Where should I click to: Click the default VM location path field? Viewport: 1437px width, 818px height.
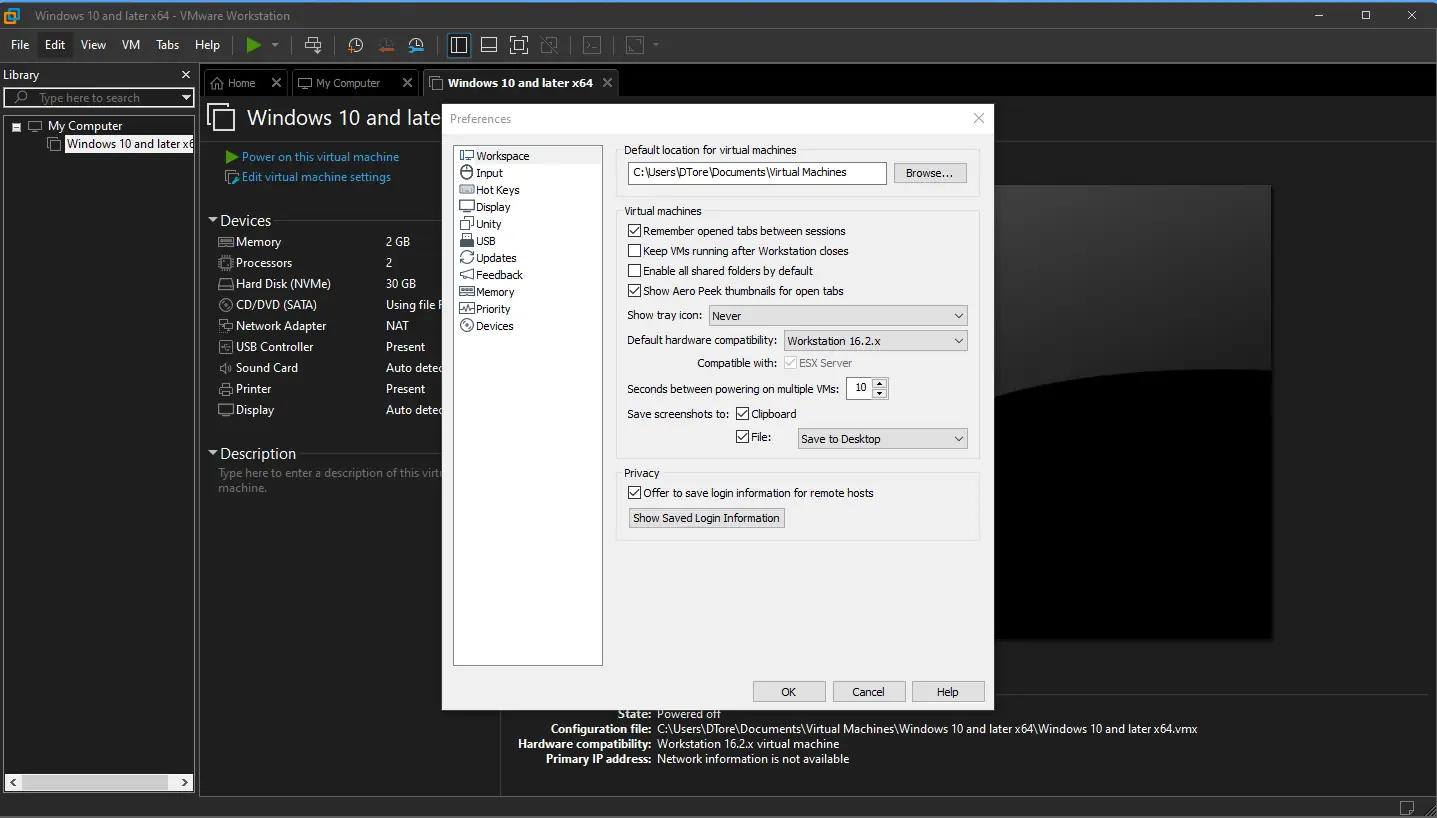pyautogui.click(x=757, y=173)
